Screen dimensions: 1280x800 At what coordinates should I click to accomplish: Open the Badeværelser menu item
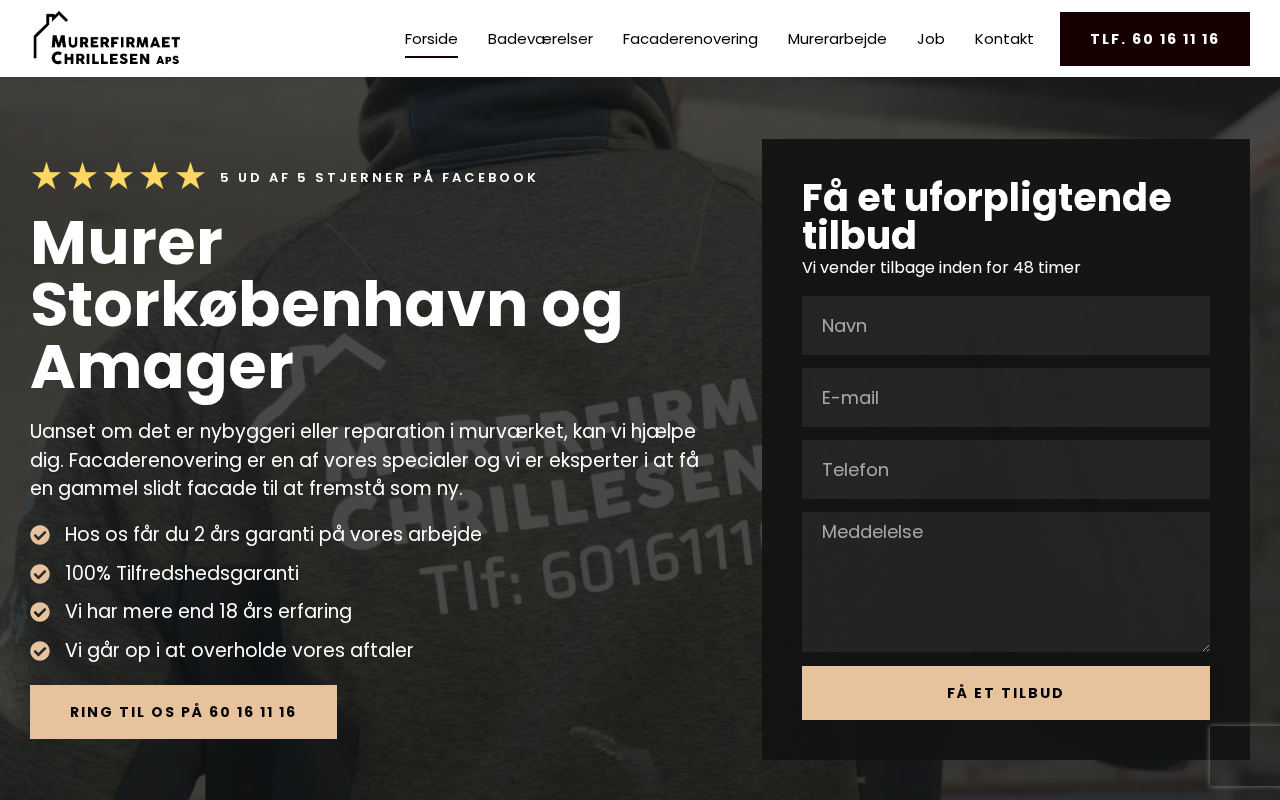(x=540, y=39)
